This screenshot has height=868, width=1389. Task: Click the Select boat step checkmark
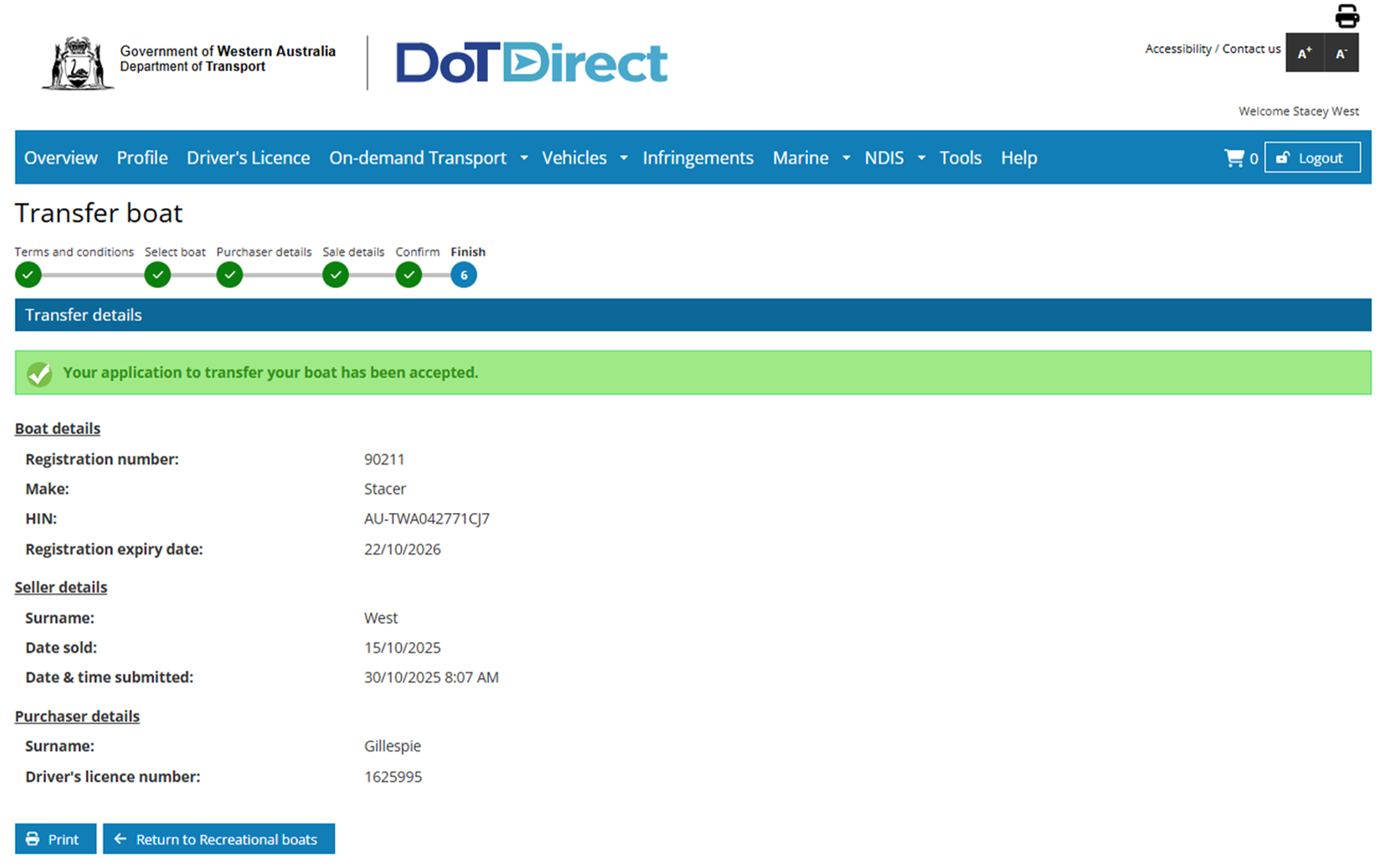157,275
